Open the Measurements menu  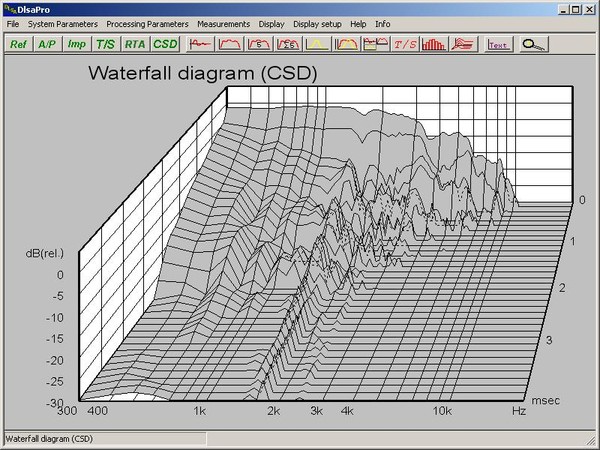click(223, 24)
